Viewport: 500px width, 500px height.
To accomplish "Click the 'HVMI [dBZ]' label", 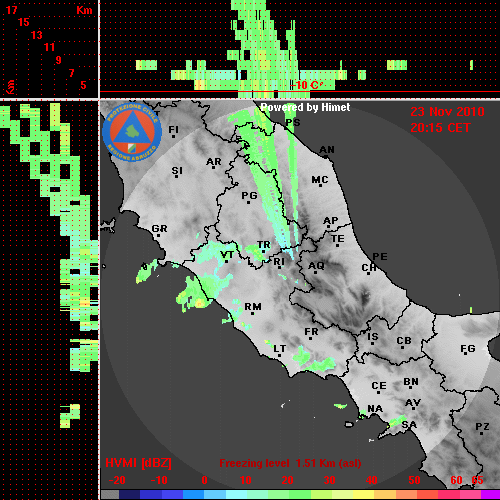I will coord(138,463).
